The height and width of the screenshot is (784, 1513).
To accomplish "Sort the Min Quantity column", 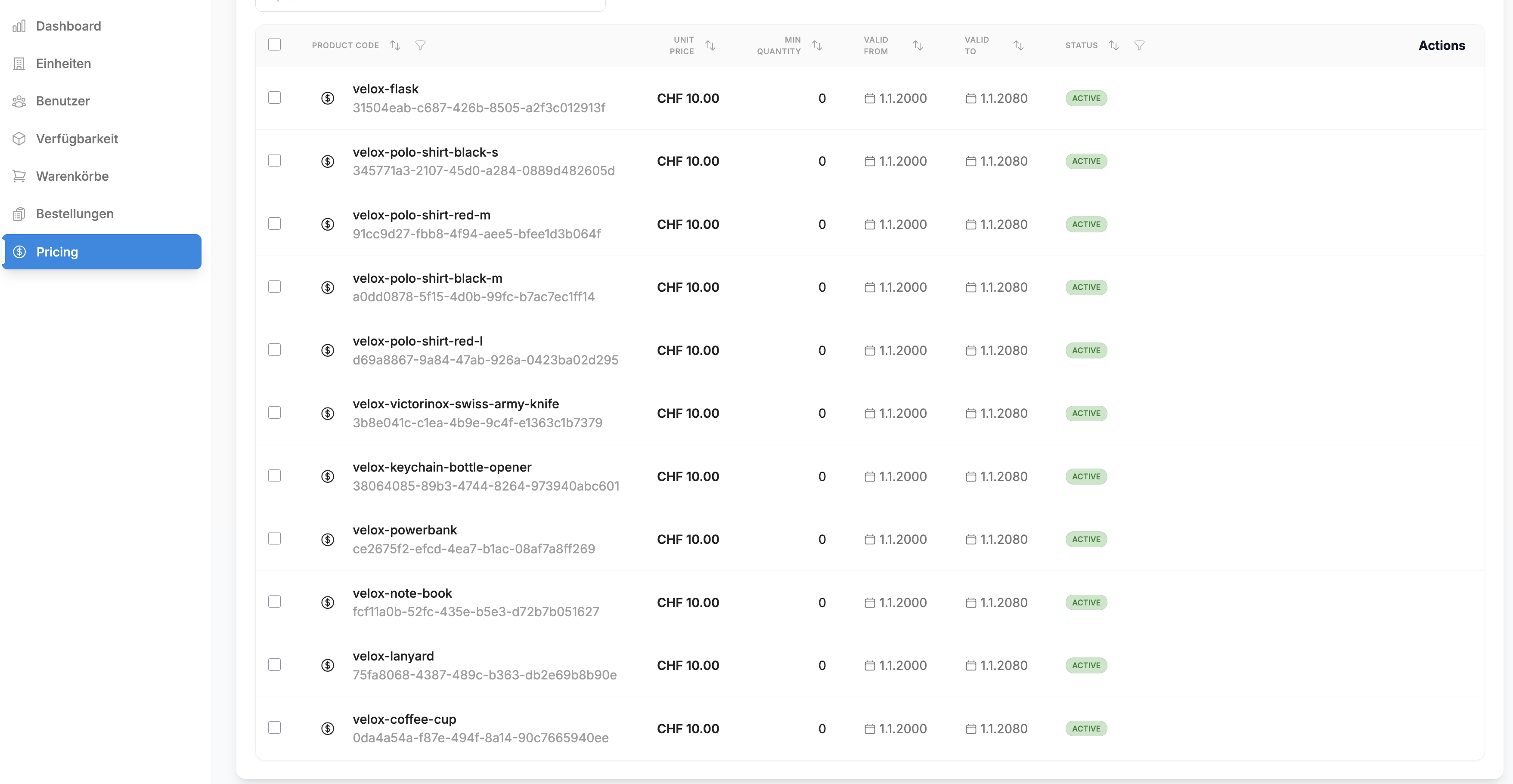I will tap(816, 45).
